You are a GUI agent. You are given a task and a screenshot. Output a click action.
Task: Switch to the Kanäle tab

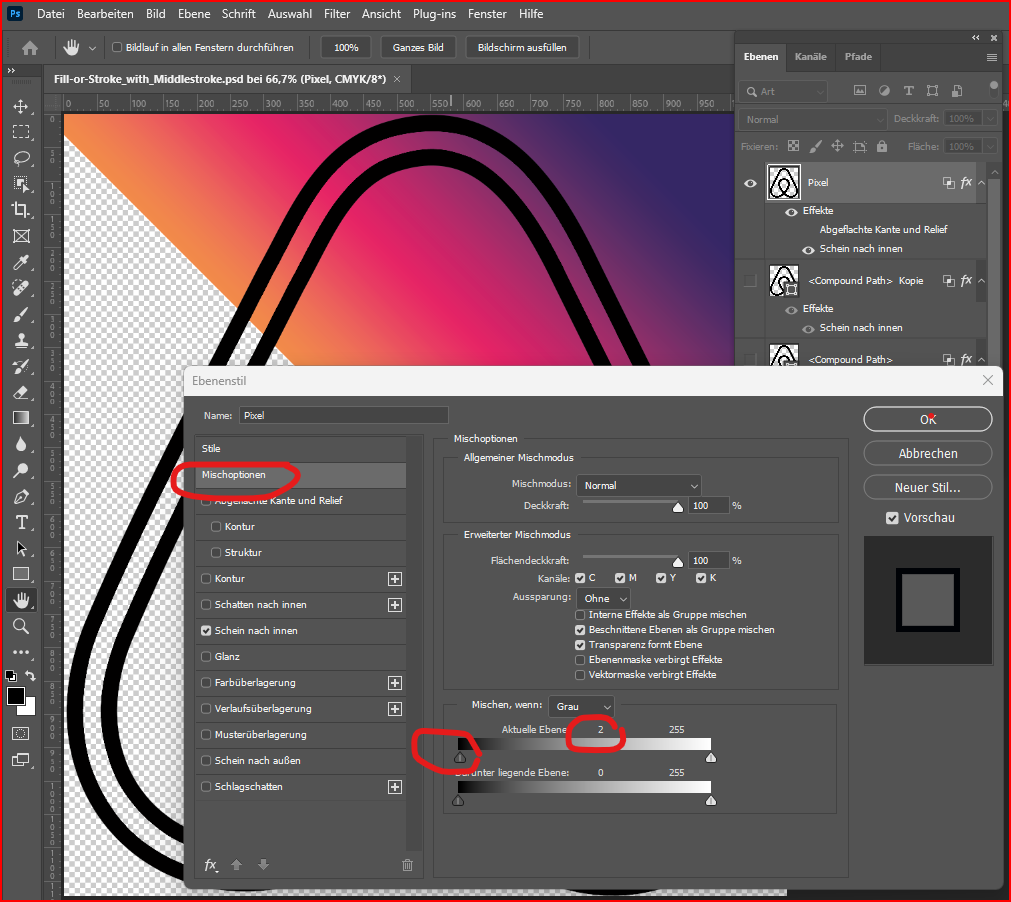(810, 57)
